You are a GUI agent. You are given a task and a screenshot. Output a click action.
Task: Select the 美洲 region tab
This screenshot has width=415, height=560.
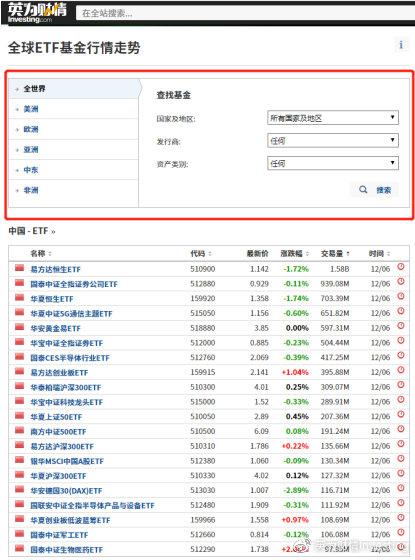coord(74,109)
